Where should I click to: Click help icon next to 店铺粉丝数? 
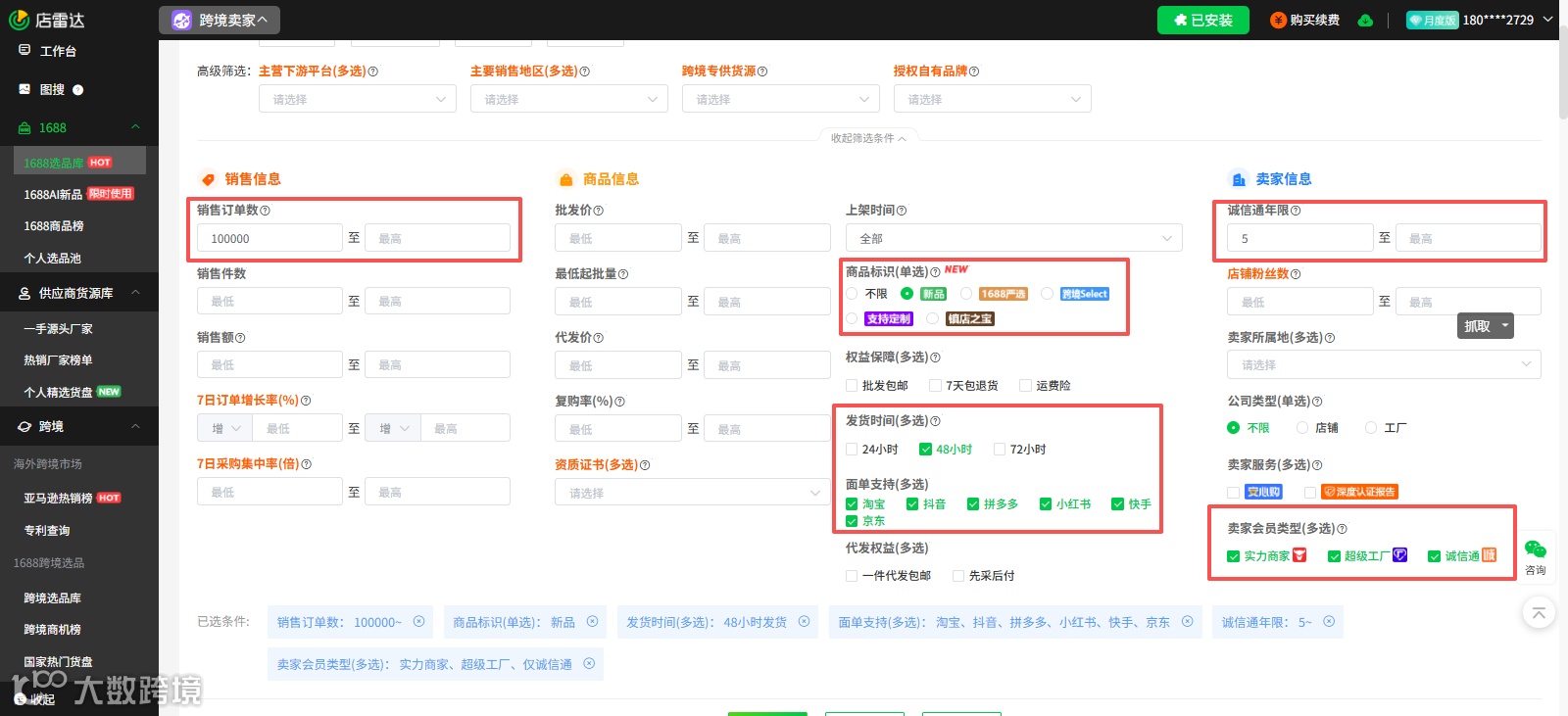[1296, 274]
